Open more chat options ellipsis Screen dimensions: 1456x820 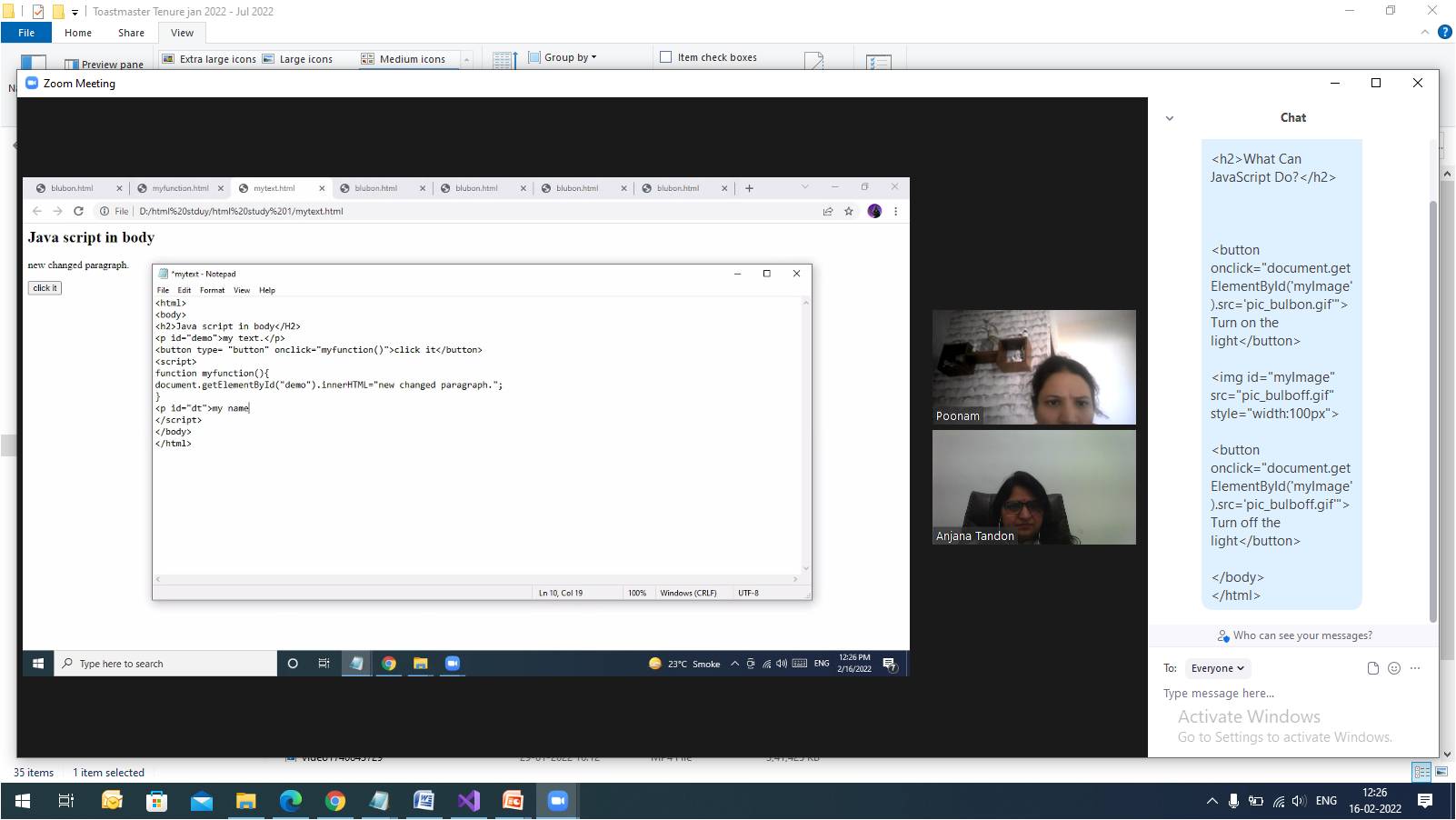1415,668
